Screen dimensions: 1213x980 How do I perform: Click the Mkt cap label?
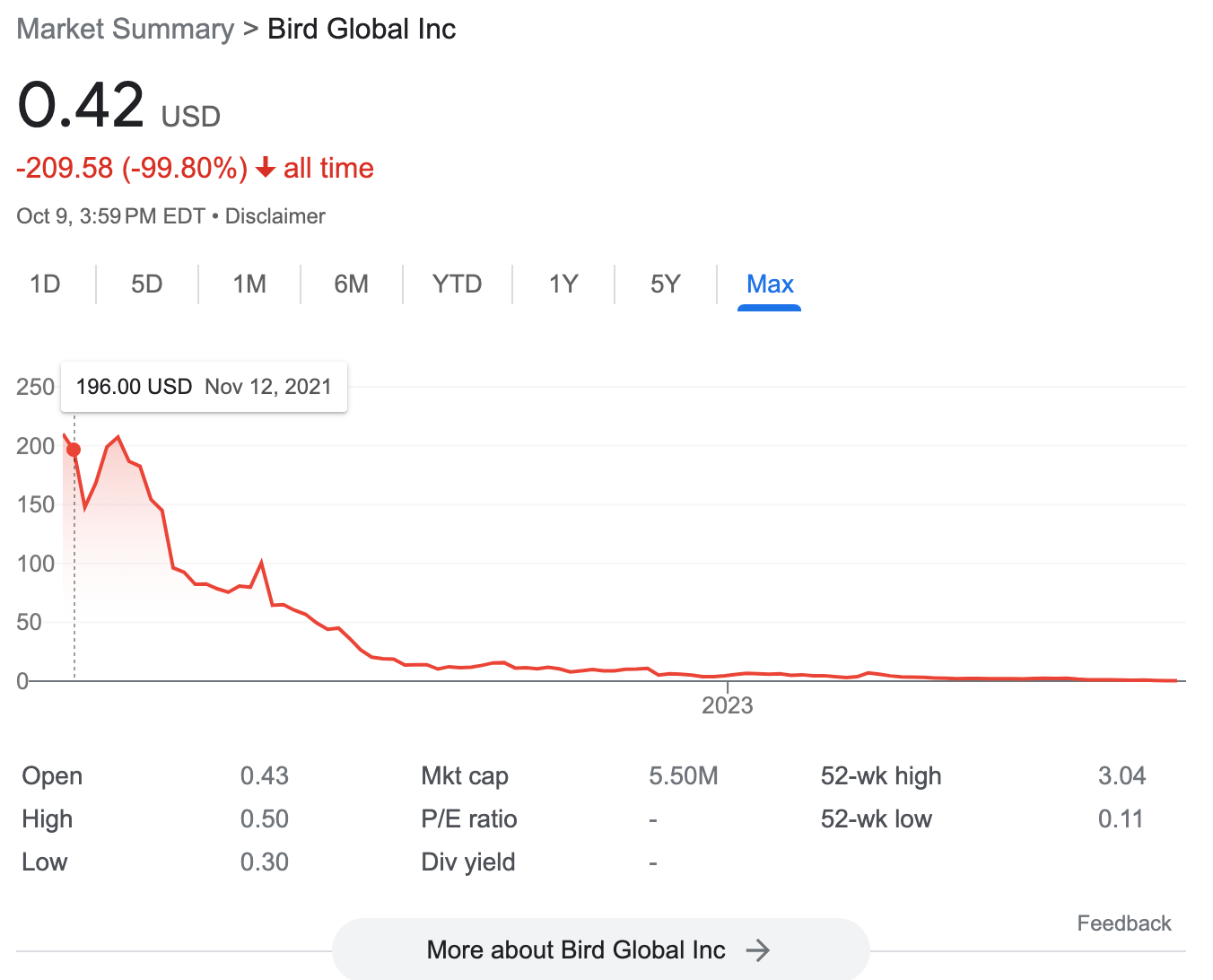coord(465,775)
